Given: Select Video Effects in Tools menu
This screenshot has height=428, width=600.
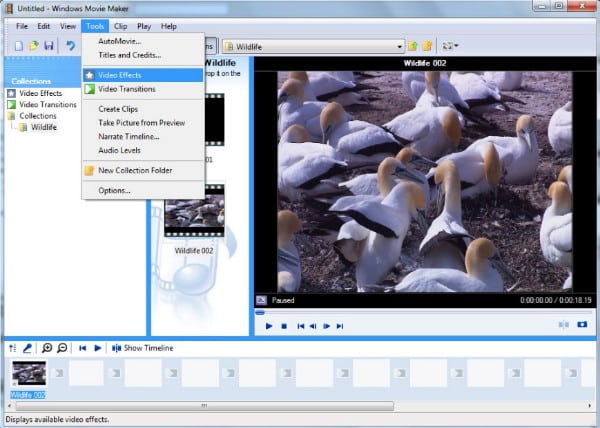Looking at the screenshot, I should coord(143,75).
